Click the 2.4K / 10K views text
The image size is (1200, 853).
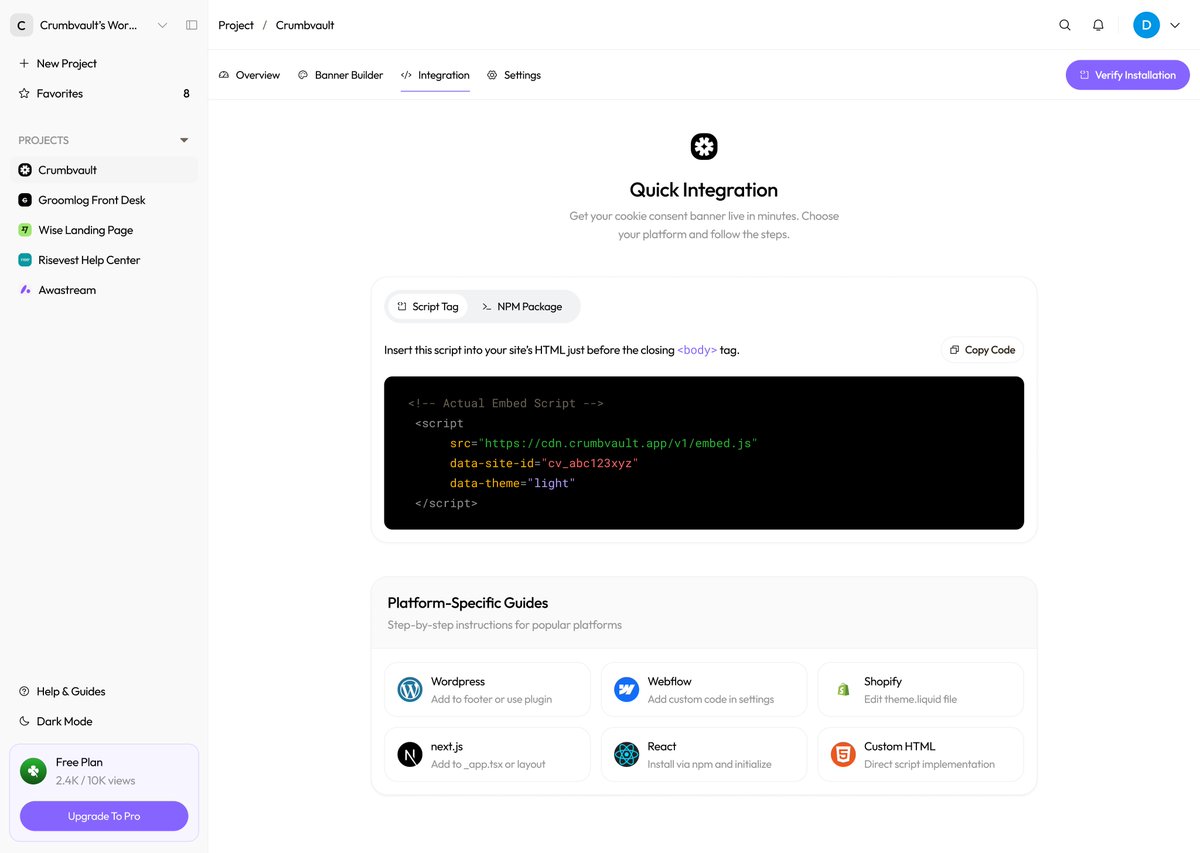click(95, 780)
